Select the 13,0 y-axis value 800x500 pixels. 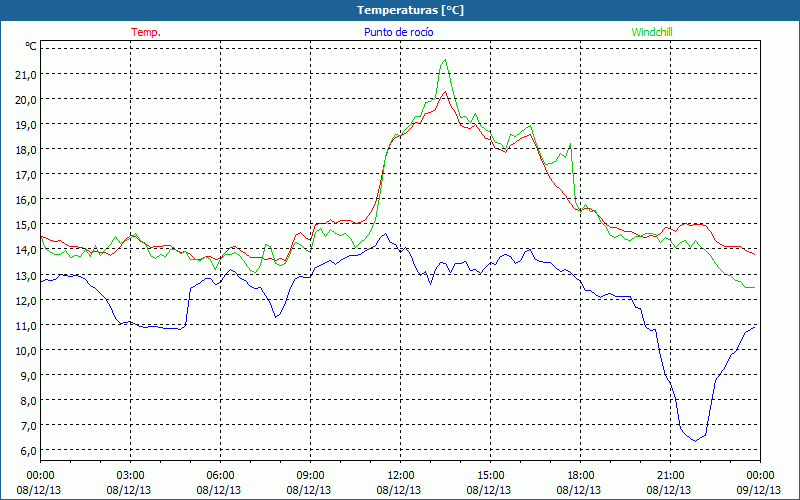pos(26,276)
